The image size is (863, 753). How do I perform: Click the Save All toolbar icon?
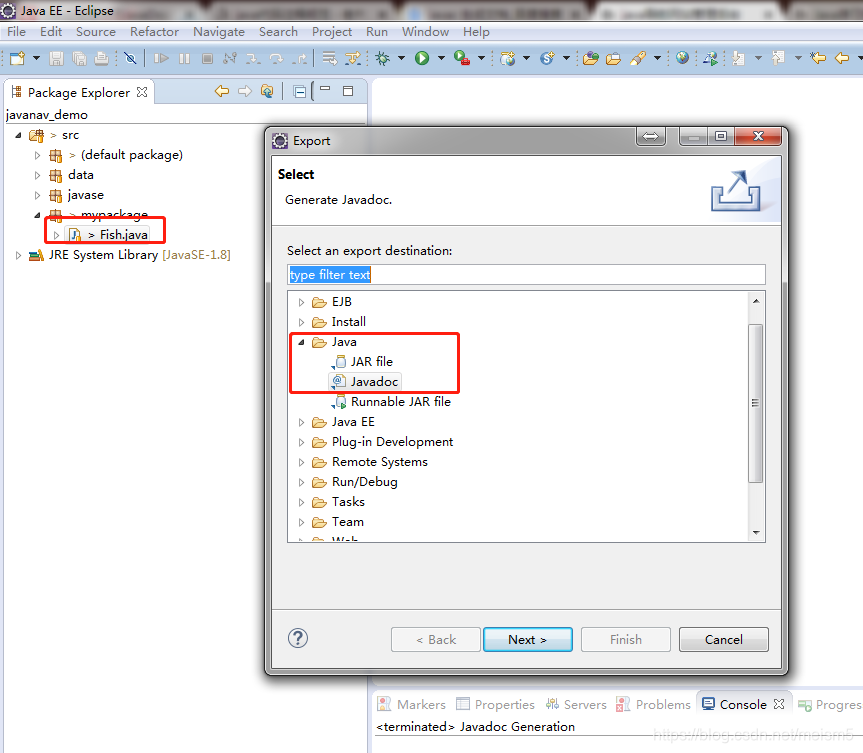(79, 58)
